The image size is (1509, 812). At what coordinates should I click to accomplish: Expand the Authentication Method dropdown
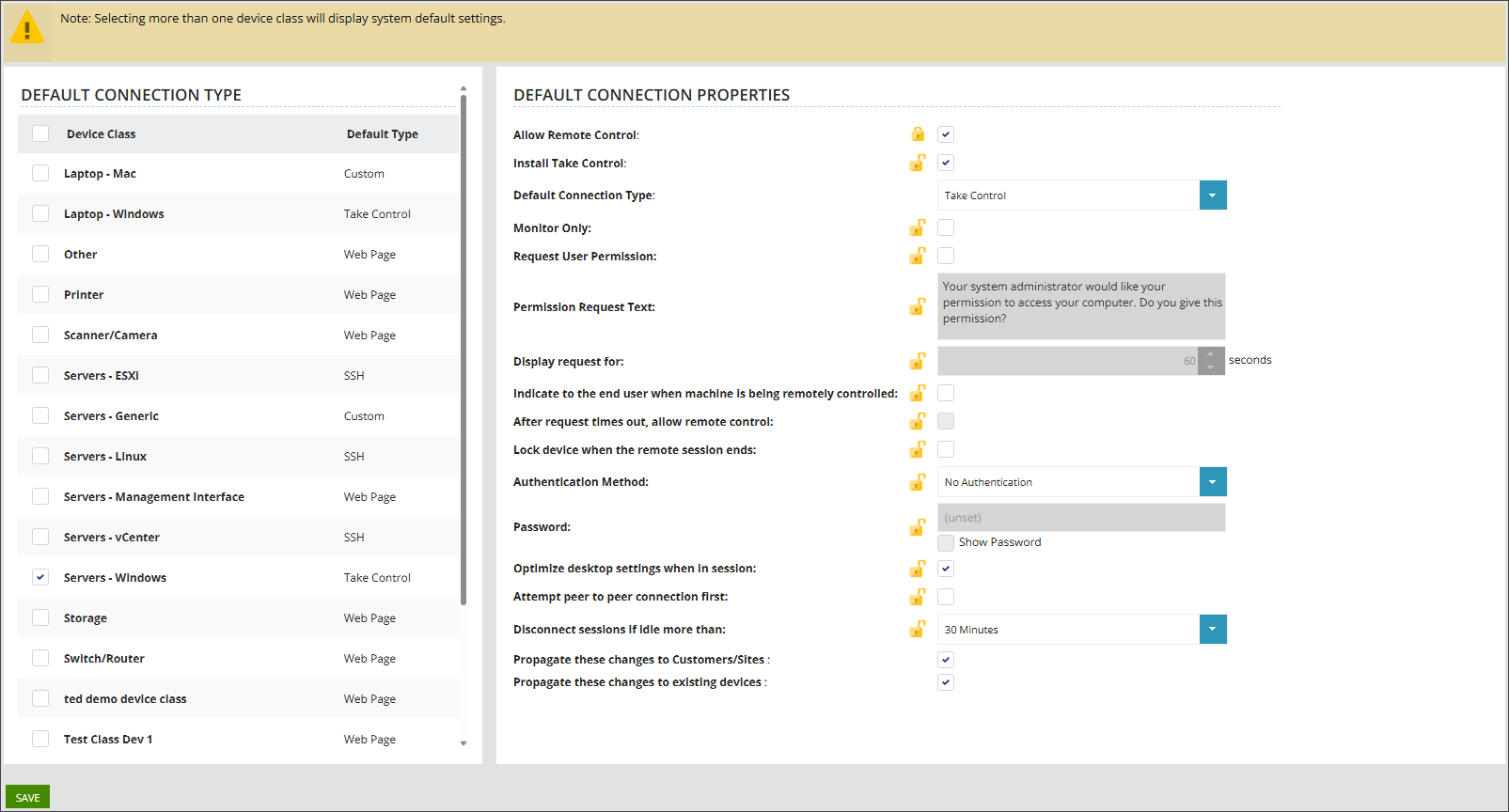1212,482
